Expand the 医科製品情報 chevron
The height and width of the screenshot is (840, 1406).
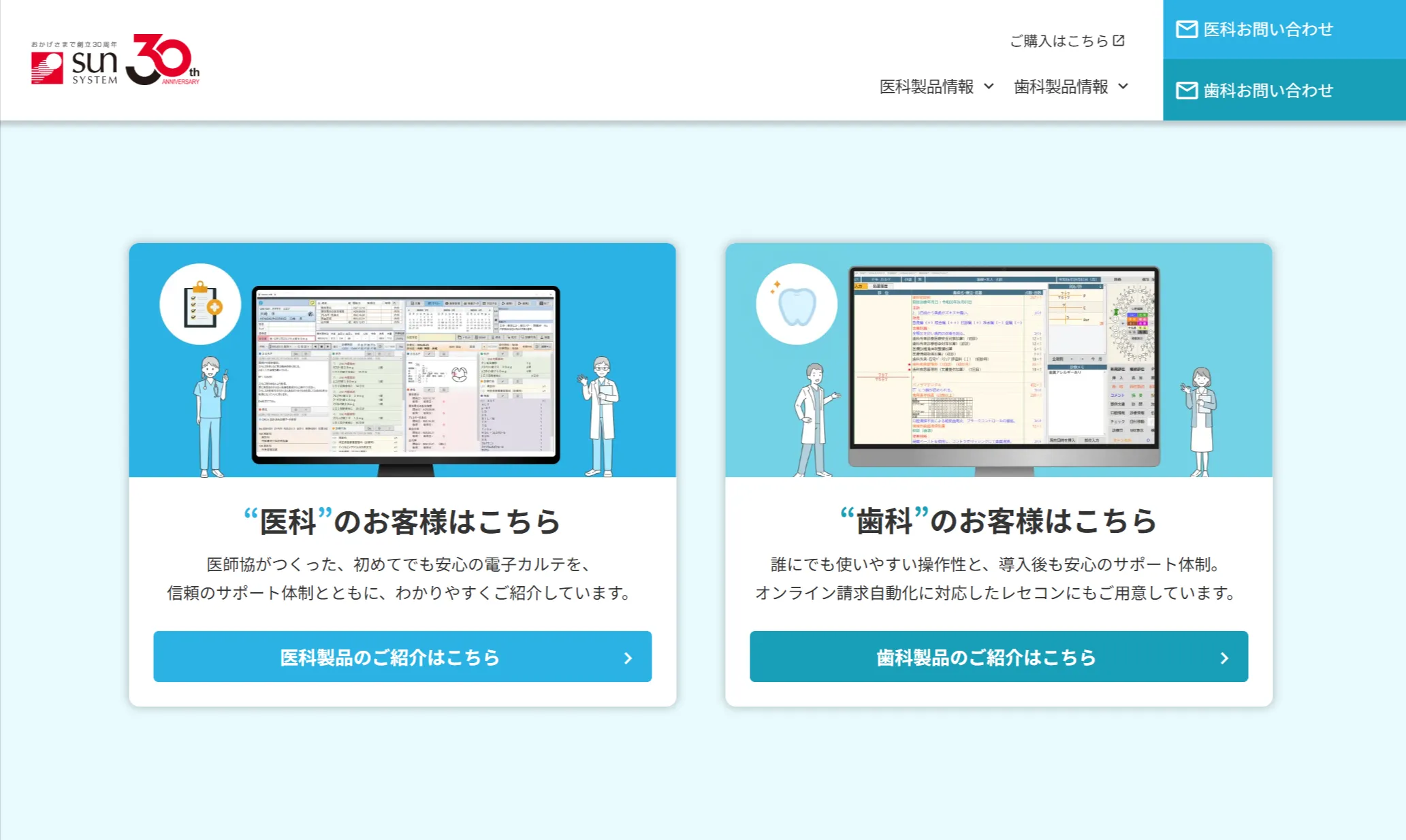pos(989,86)
